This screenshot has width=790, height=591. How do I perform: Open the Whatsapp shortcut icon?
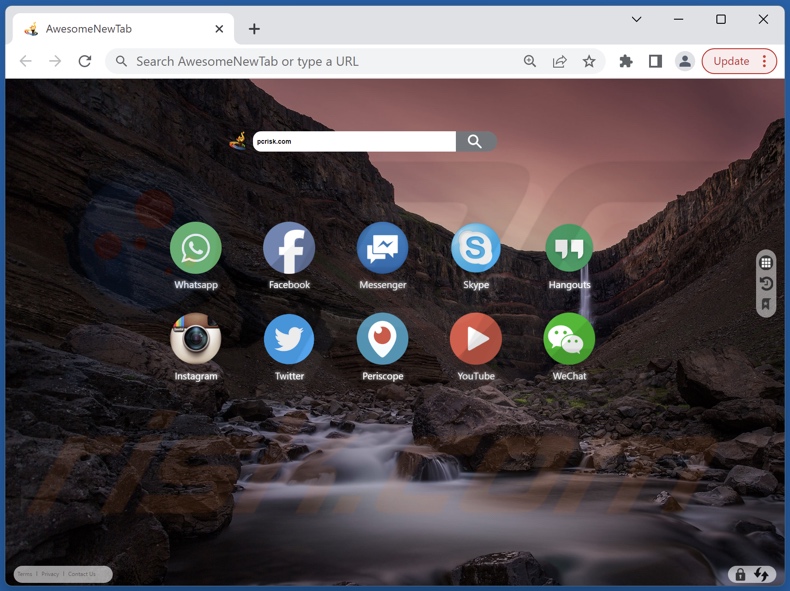coord(195,248)
